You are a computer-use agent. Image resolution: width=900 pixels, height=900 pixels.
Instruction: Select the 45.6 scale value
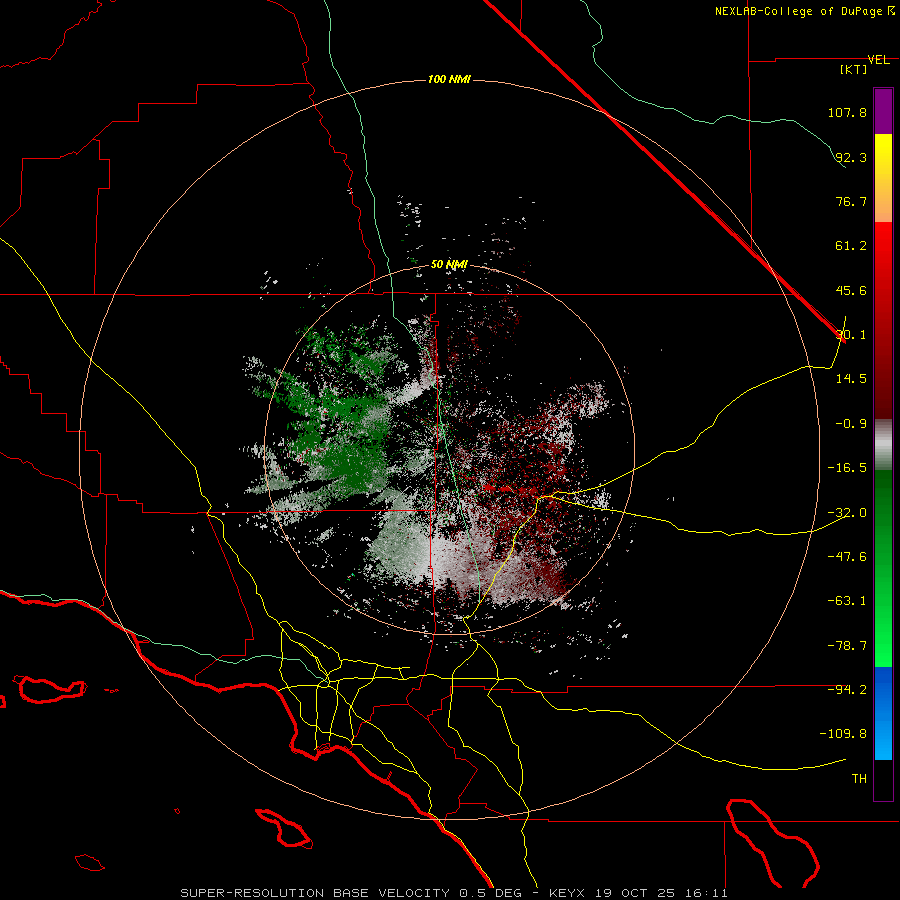851,290
